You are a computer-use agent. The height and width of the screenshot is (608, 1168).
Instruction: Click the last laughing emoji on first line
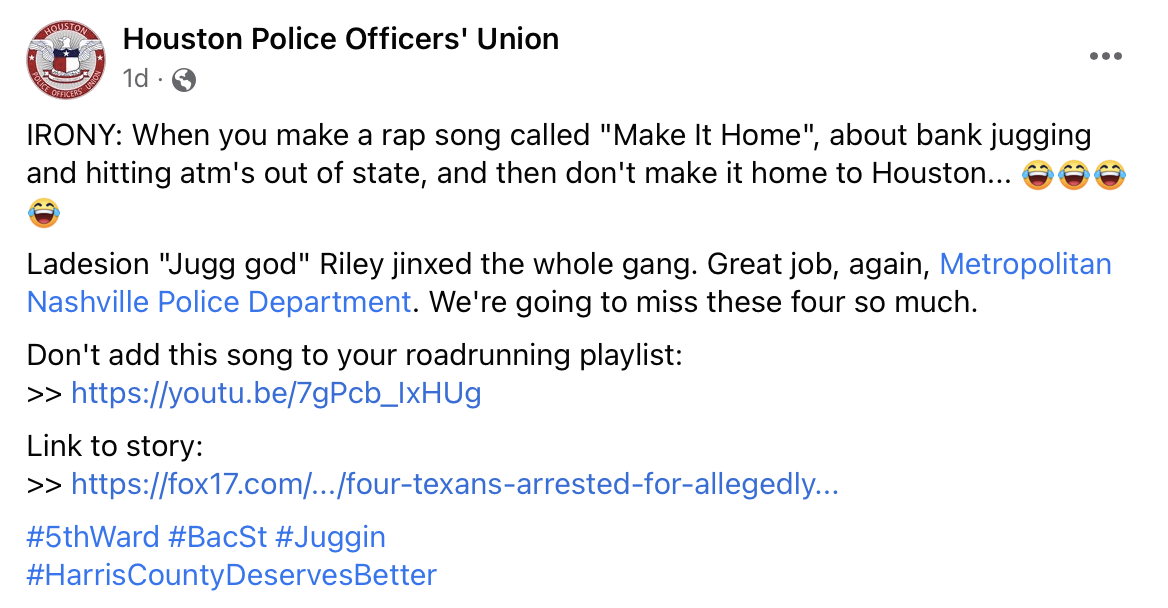1109,174
